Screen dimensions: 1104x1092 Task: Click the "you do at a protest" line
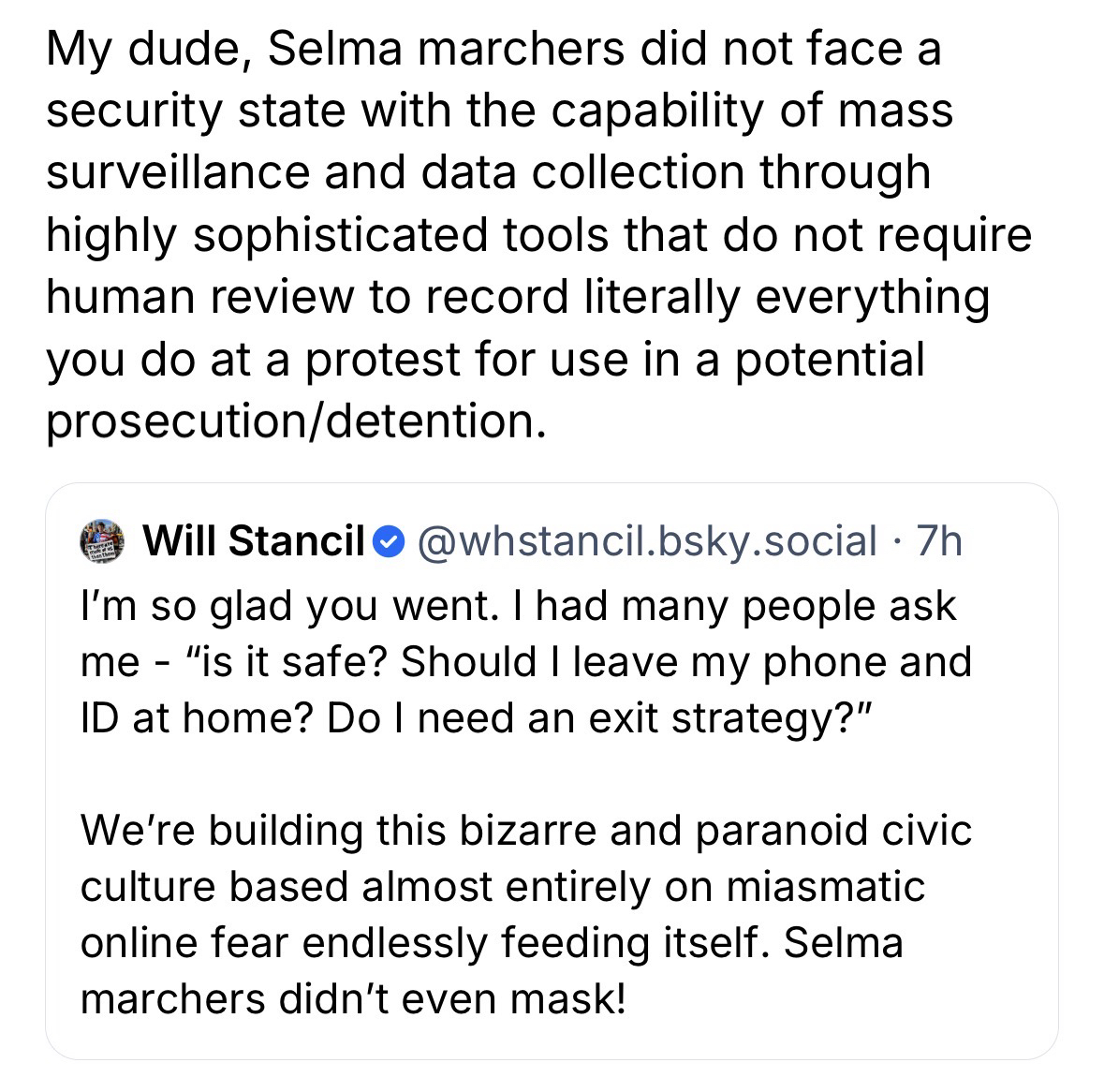pyautogui.click(x=485, y=358)
